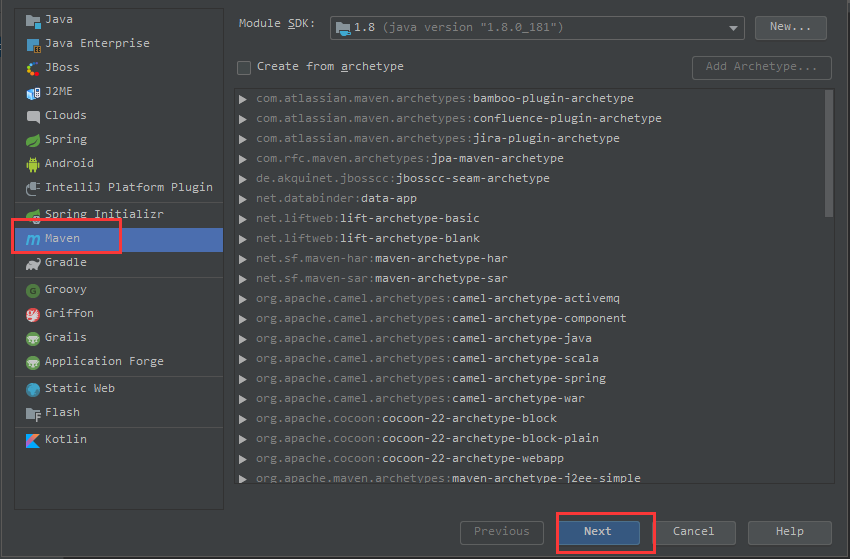Pick the Groovy icon
The image size is (850, 559).
pos(33,291)
